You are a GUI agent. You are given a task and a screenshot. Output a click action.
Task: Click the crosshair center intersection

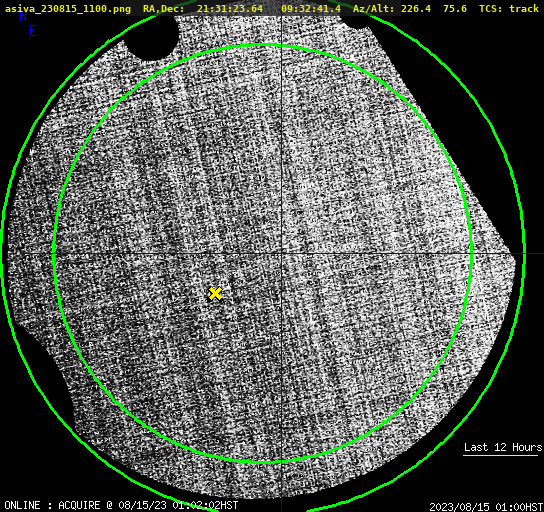[281, 254]
